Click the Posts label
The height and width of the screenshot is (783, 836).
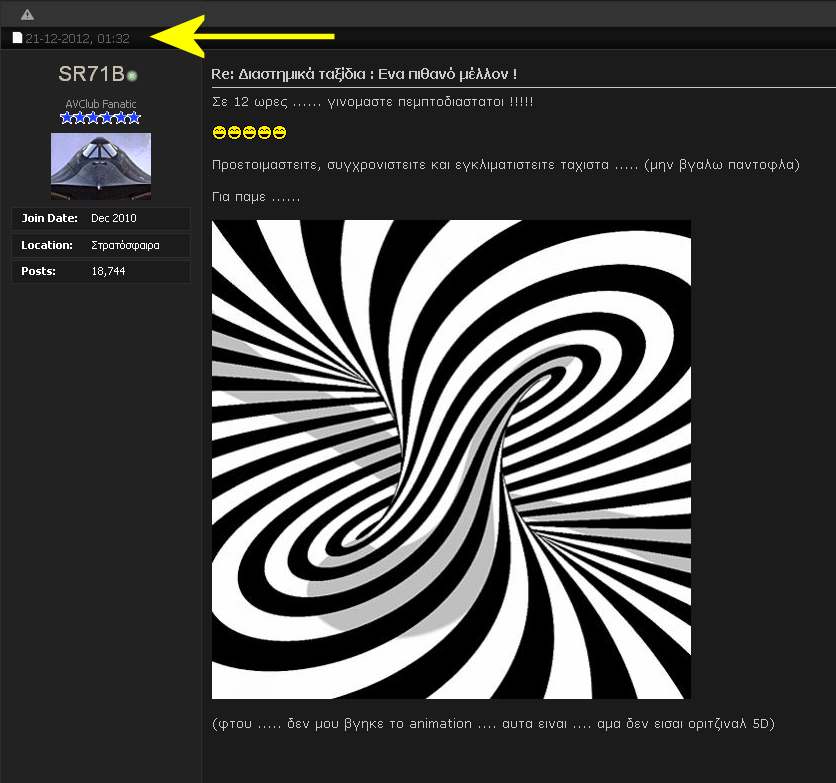pos(38,271)
